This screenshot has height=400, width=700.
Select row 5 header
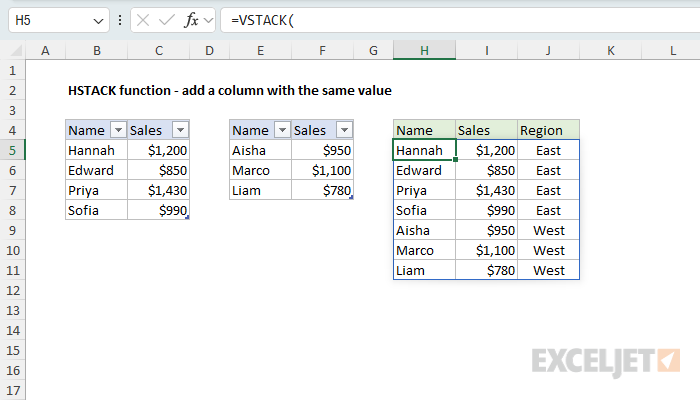click(x=12, y=150)
